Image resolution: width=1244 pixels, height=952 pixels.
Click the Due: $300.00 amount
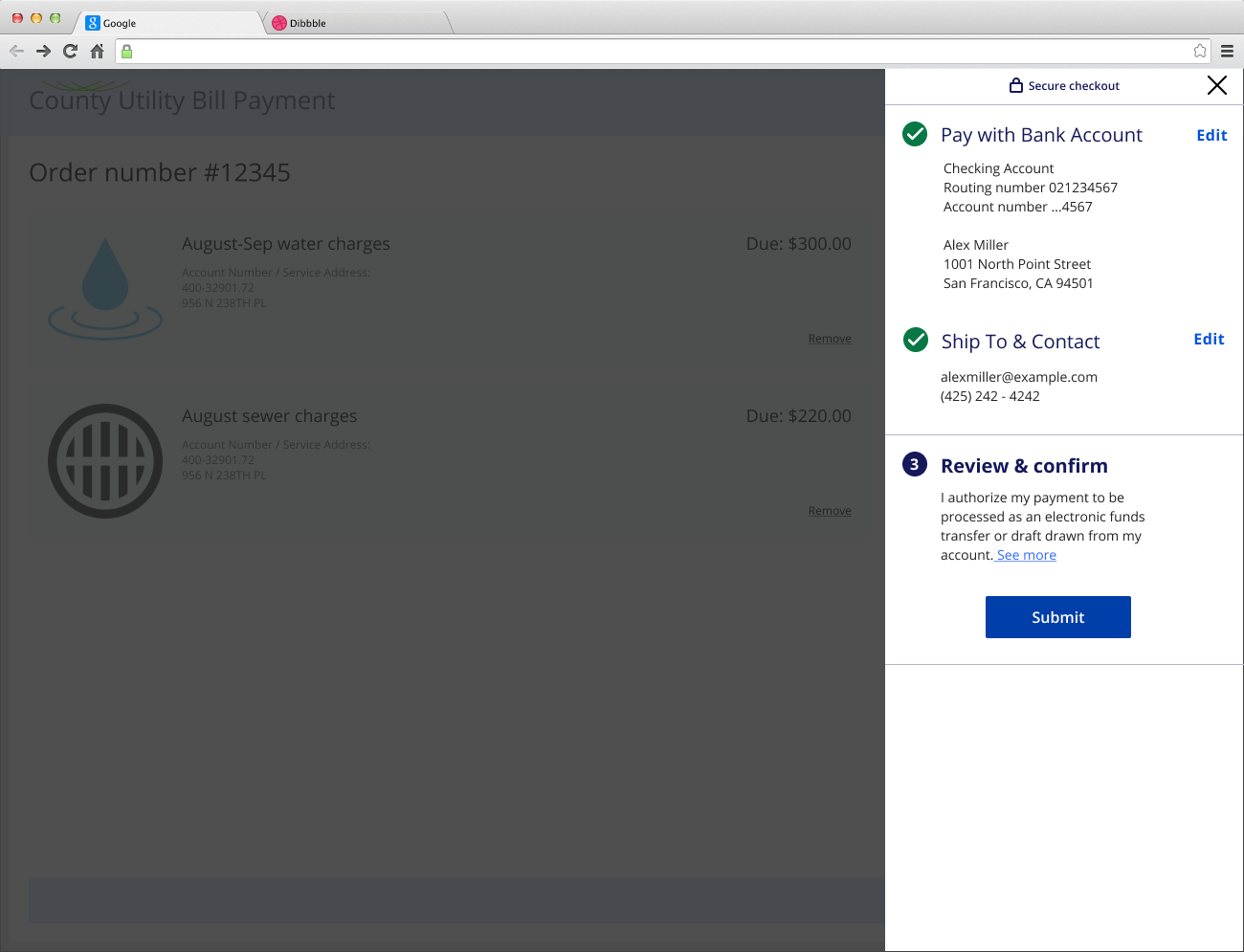pyautogui.click(x=798, y=244)
